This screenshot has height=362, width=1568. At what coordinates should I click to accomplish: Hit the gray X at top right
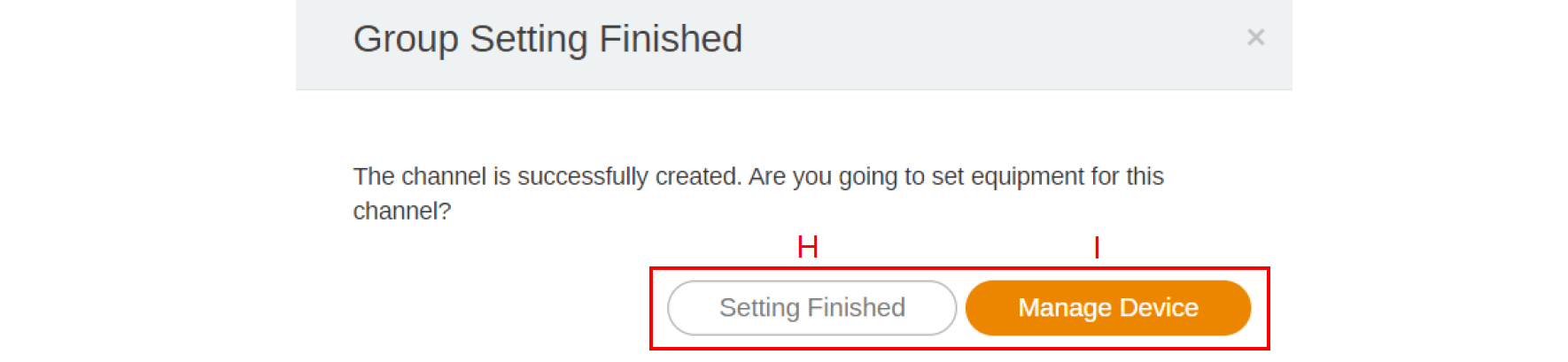tap(1255, 37)
